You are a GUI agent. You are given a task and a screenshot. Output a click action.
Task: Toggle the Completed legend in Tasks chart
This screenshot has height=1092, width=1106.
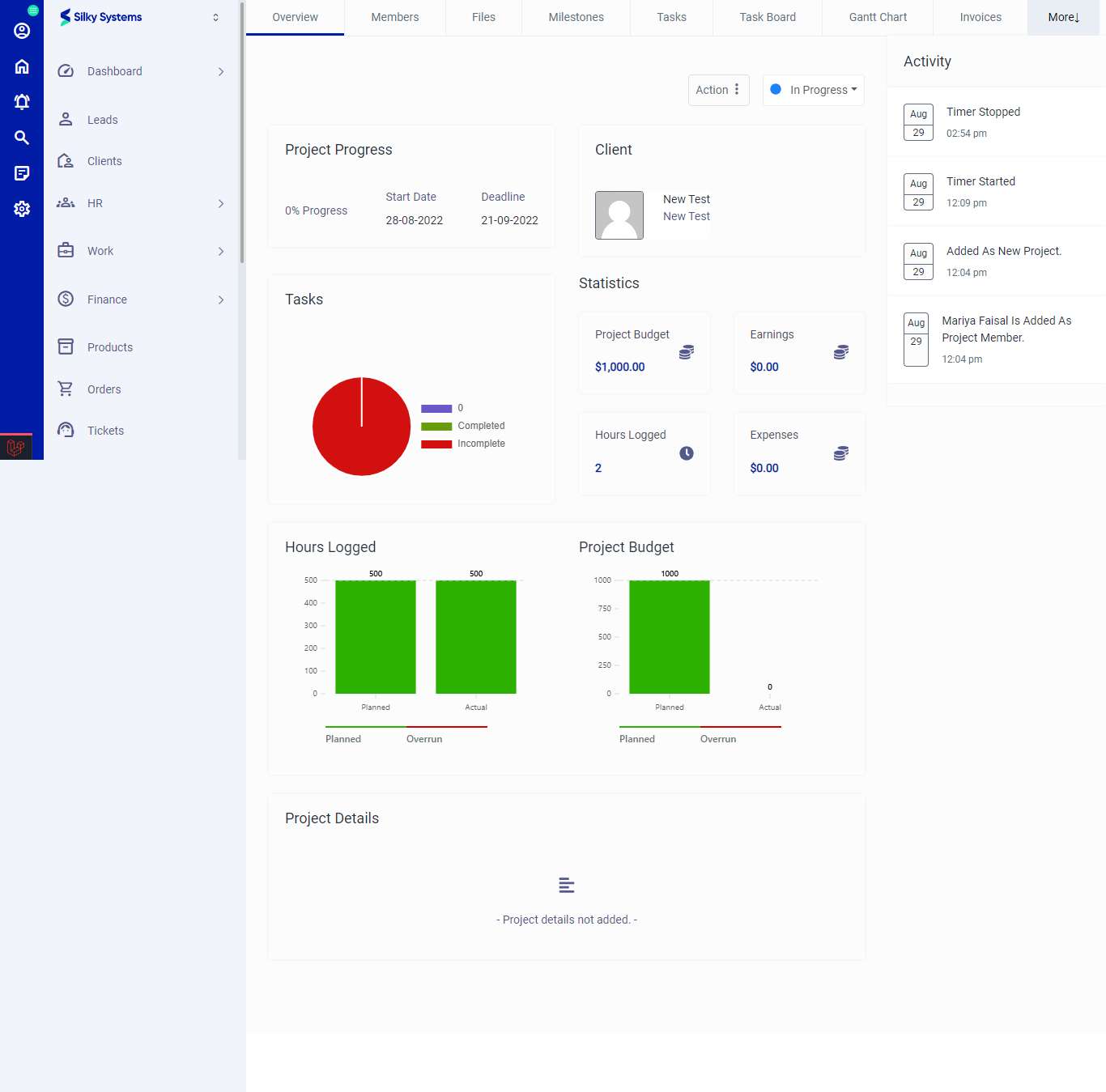[x=463, y=426]
